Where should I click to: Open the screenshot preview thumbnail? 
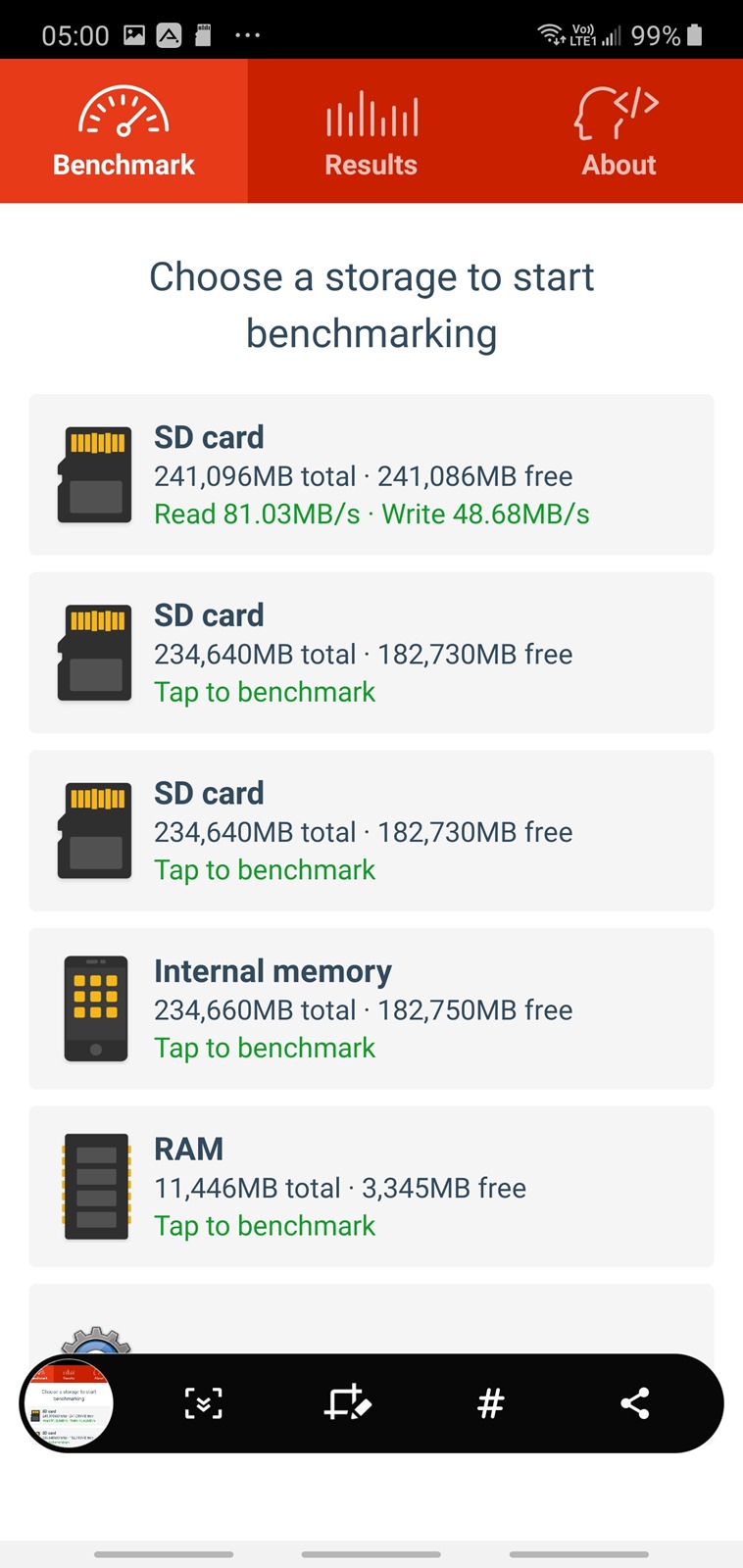pyautogui.click(x=69, y=1403)
